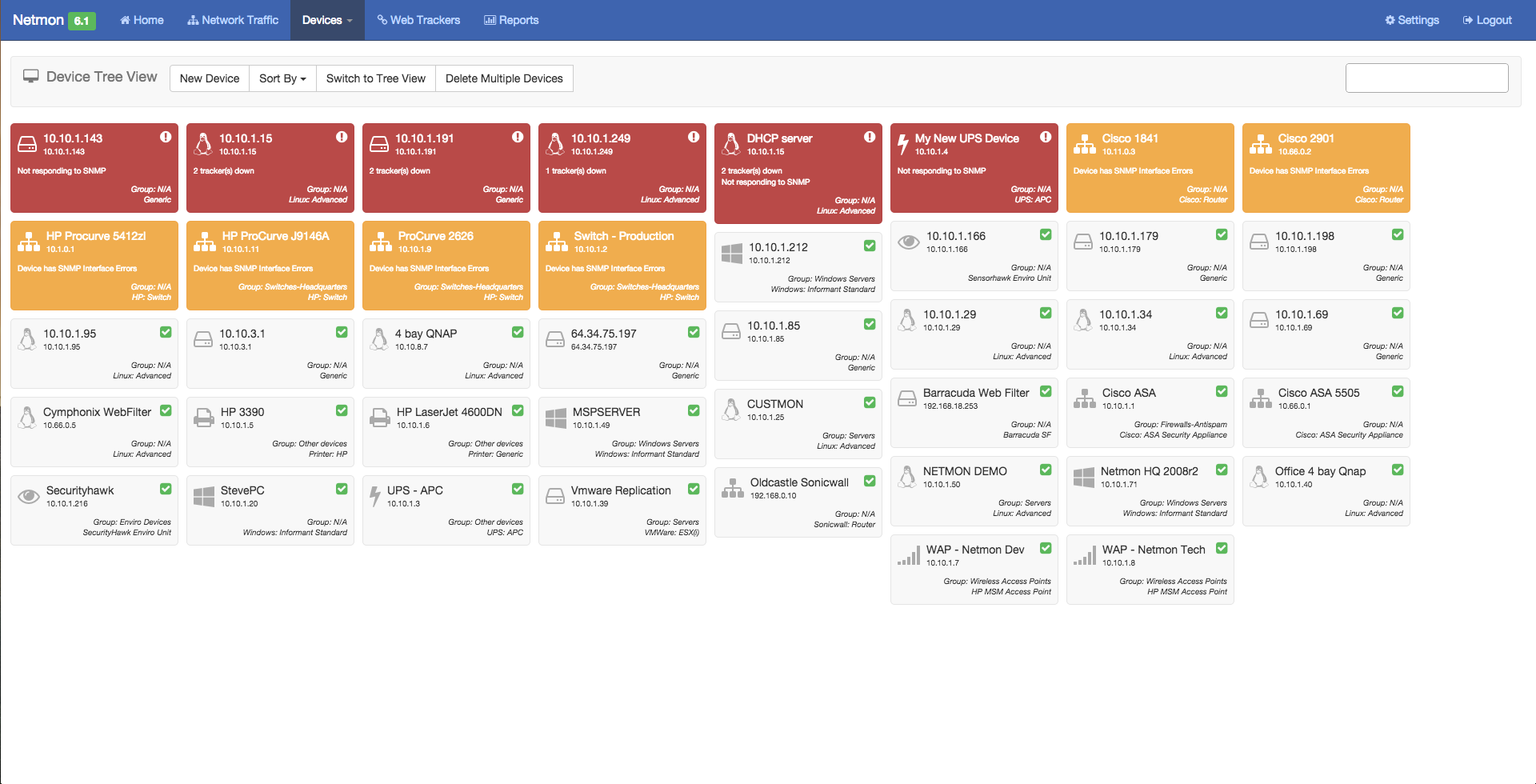Click the network icon on Cisco 1841 card
This screenshot has width=1536, height=784.
tap(1084, 144)
